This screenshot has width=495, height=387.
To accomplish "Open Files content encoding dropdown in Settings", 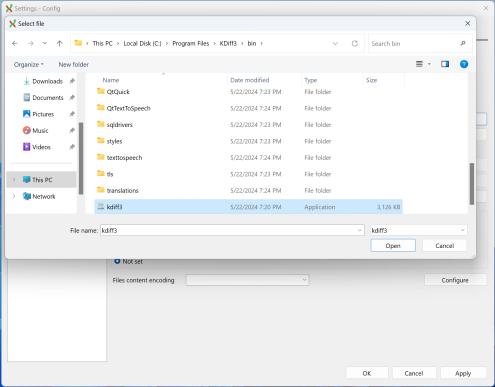I will pos(247,280).
